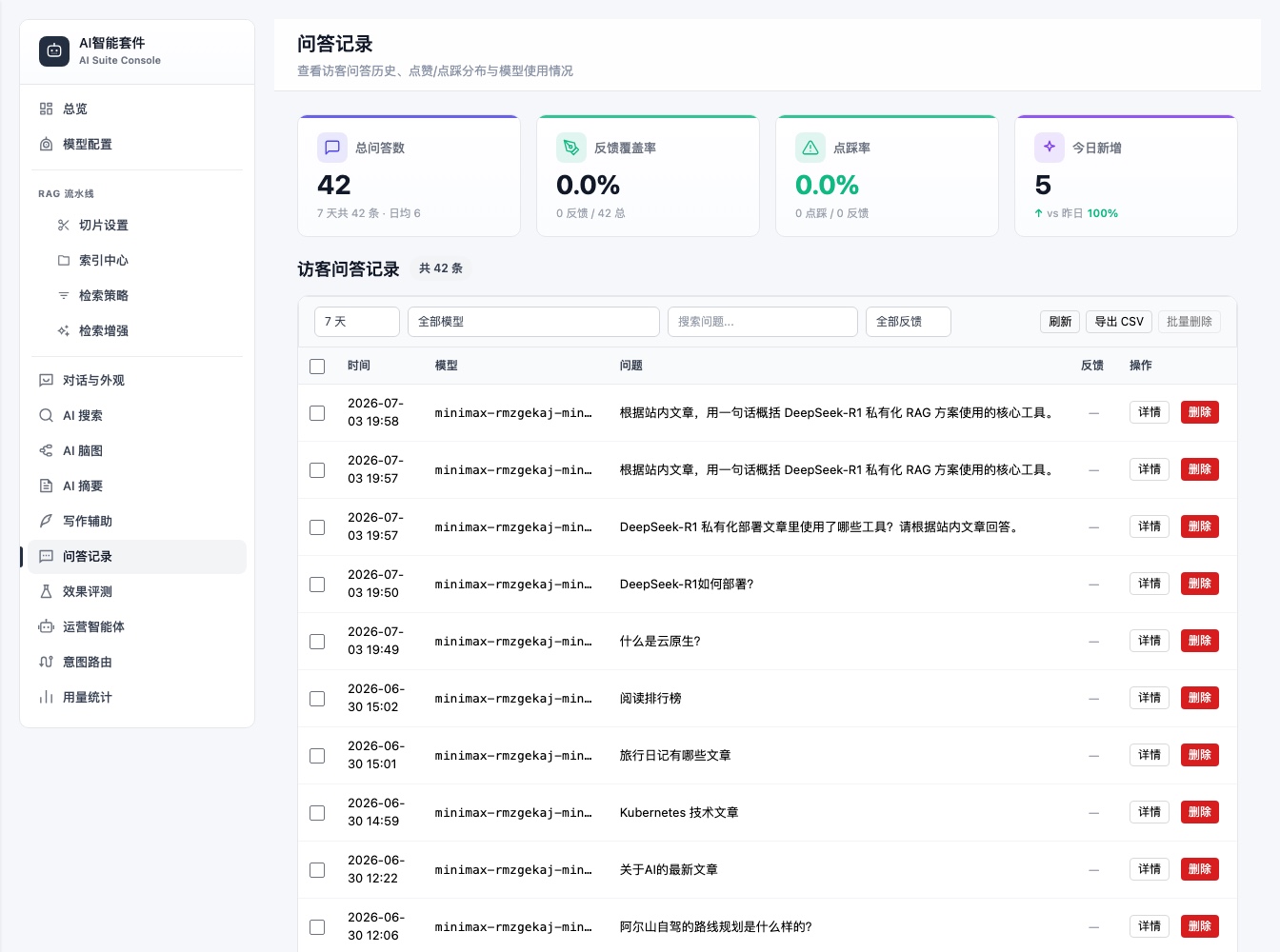
Task: Open the 效果评测 menu item
Action: coord(137,591)
